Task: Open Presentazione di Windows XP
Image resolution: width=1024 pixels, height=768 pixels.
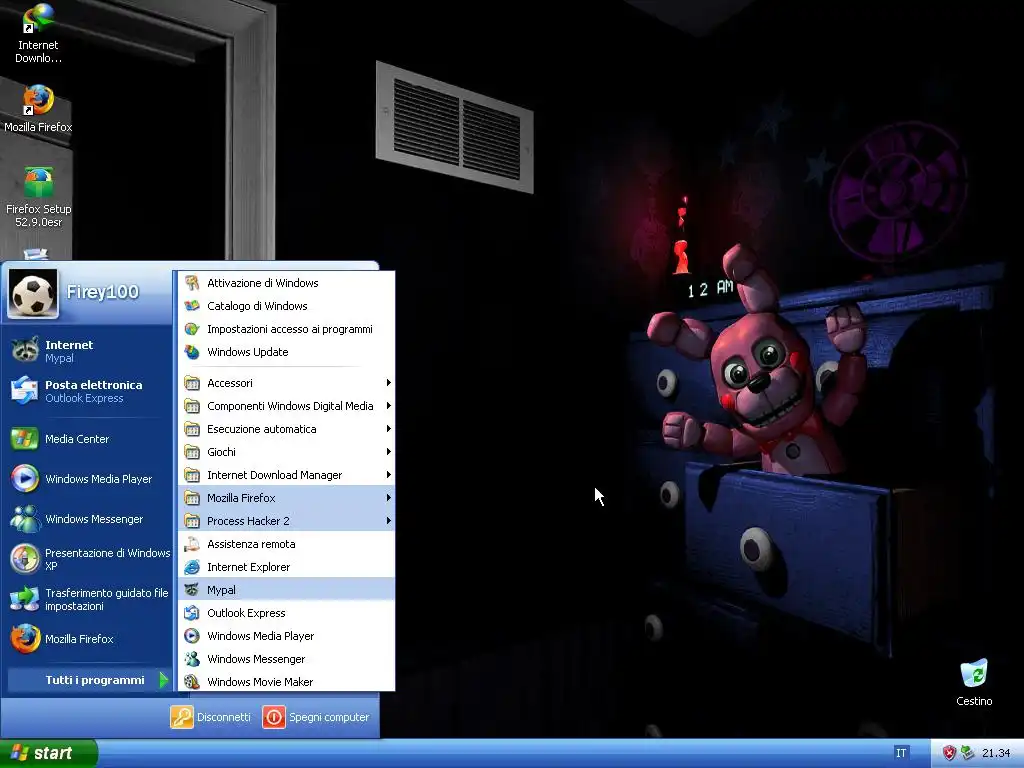Action: tap(88, 559)
